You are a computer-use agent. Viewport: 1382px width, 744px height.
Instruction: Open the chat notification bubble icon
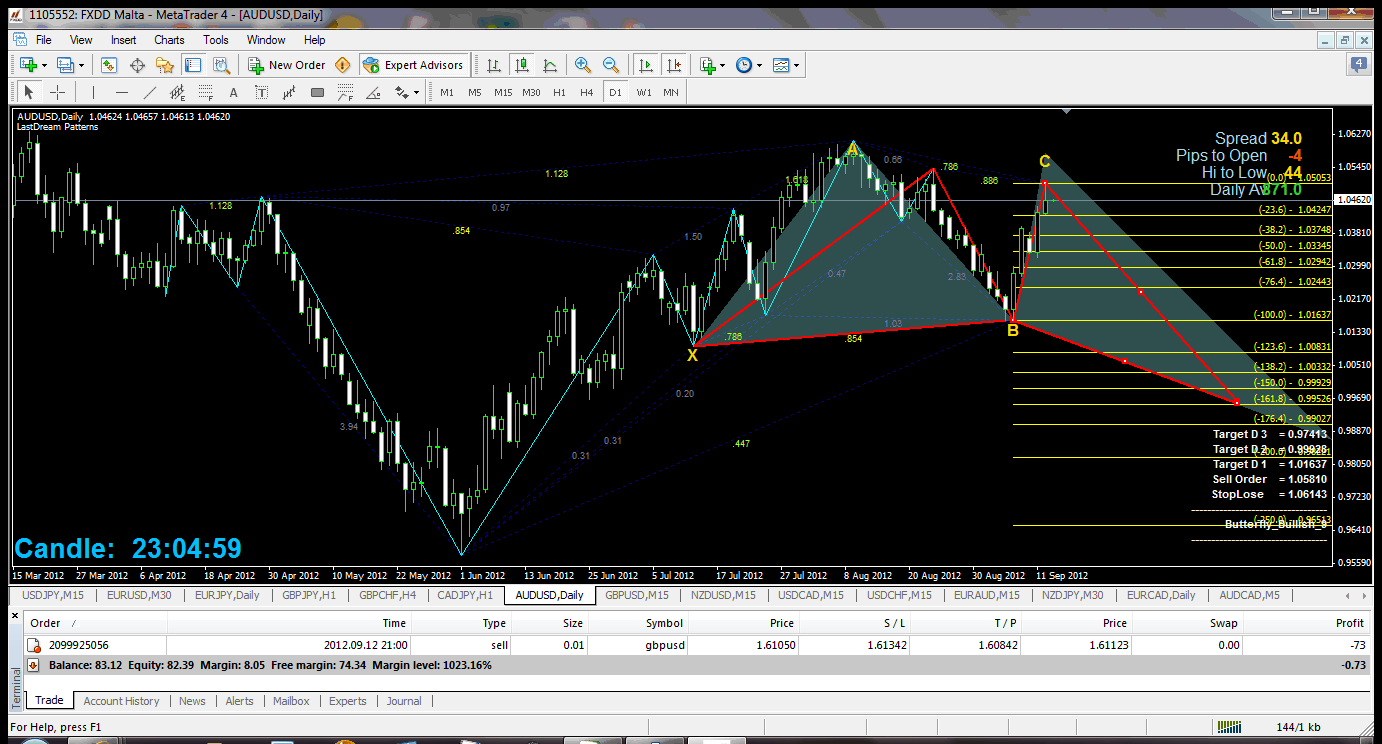point(1358,65)
